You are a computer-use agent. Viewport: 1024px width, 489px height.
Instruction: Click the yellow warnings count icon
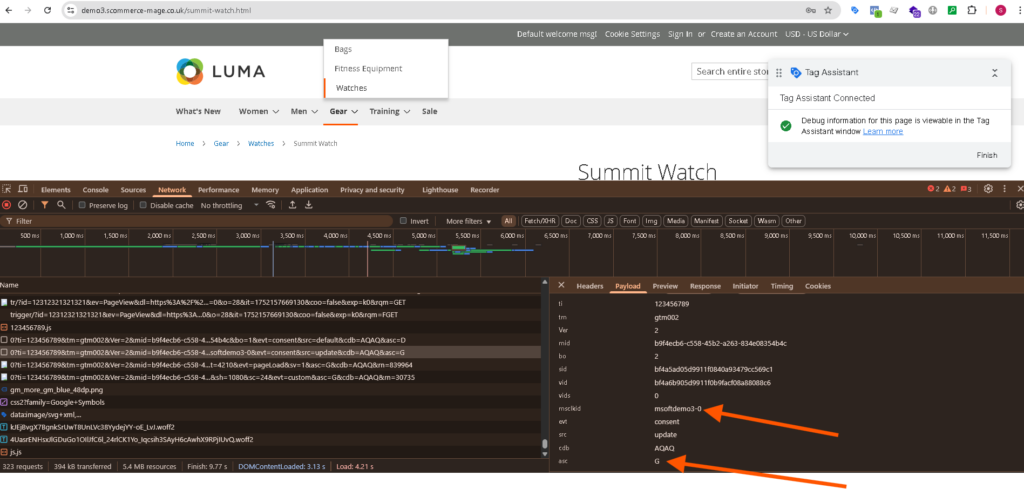[950, 189]
